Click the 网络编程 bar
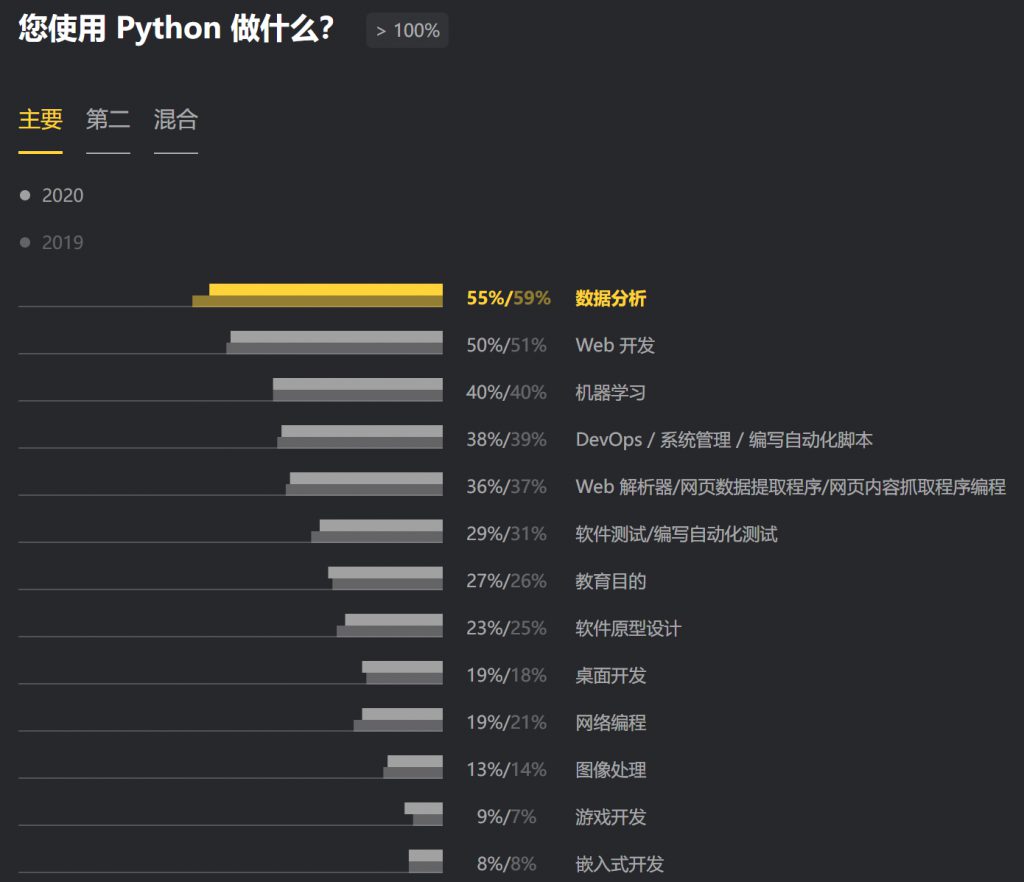This screenshot has height=882, width=1024. [x=398, y=719]
